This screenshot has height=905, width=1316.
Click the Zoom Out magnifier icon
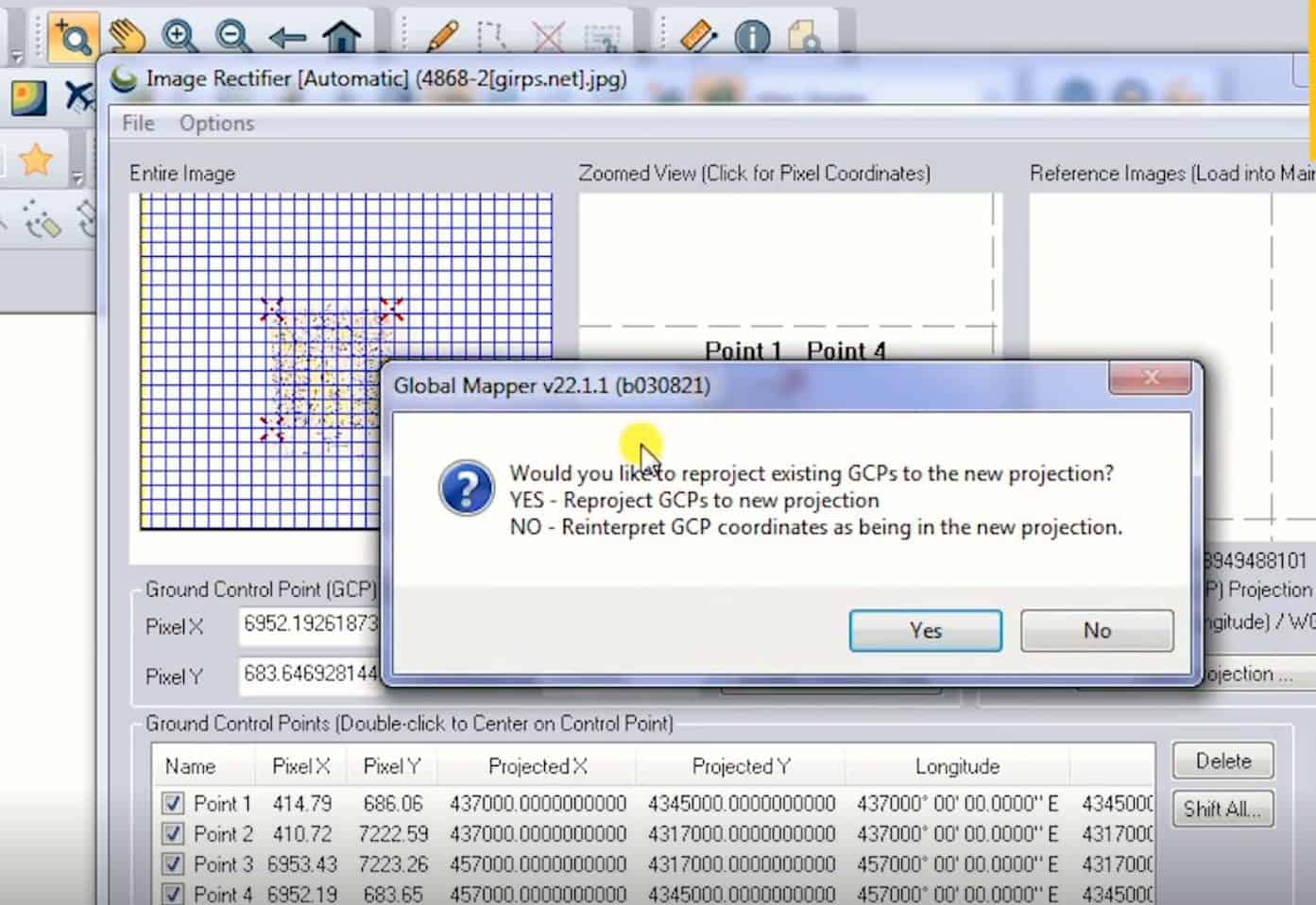pyautogui.click(x=232, y=37)
